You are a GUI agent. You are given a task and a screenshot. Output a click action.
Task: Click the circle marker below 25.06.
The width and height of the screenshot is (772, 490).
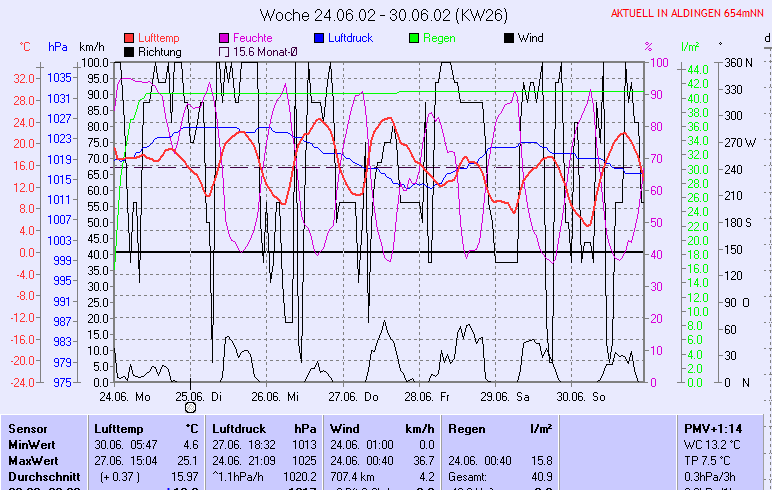190,408
